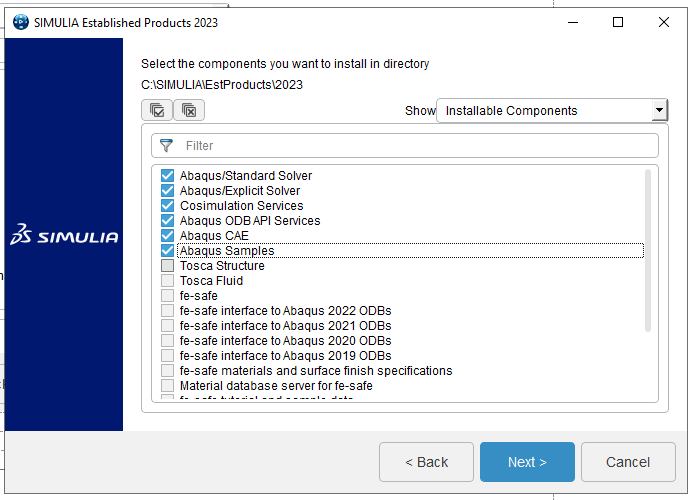The width and height of the screenshot is (696, 500).
Task: Toggle Cosimulation Services checkbox
Action: point(167,206)
